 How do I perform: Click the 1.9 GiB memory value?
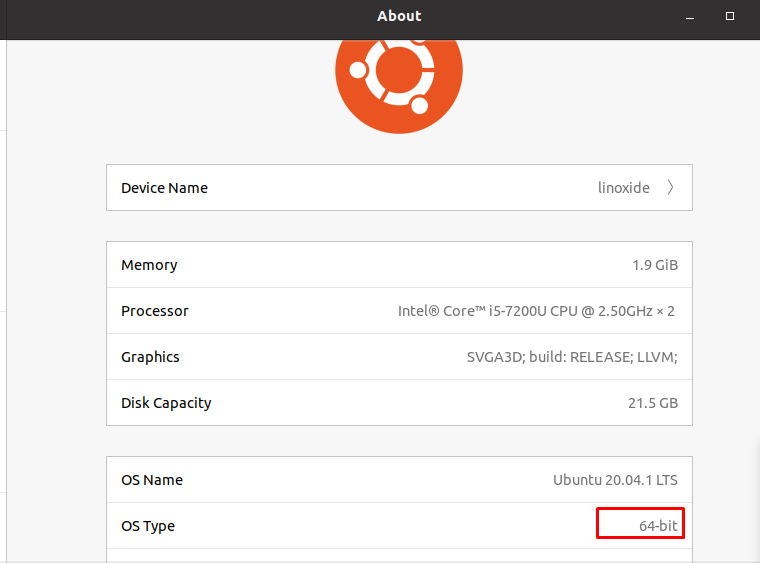point(655,265)
